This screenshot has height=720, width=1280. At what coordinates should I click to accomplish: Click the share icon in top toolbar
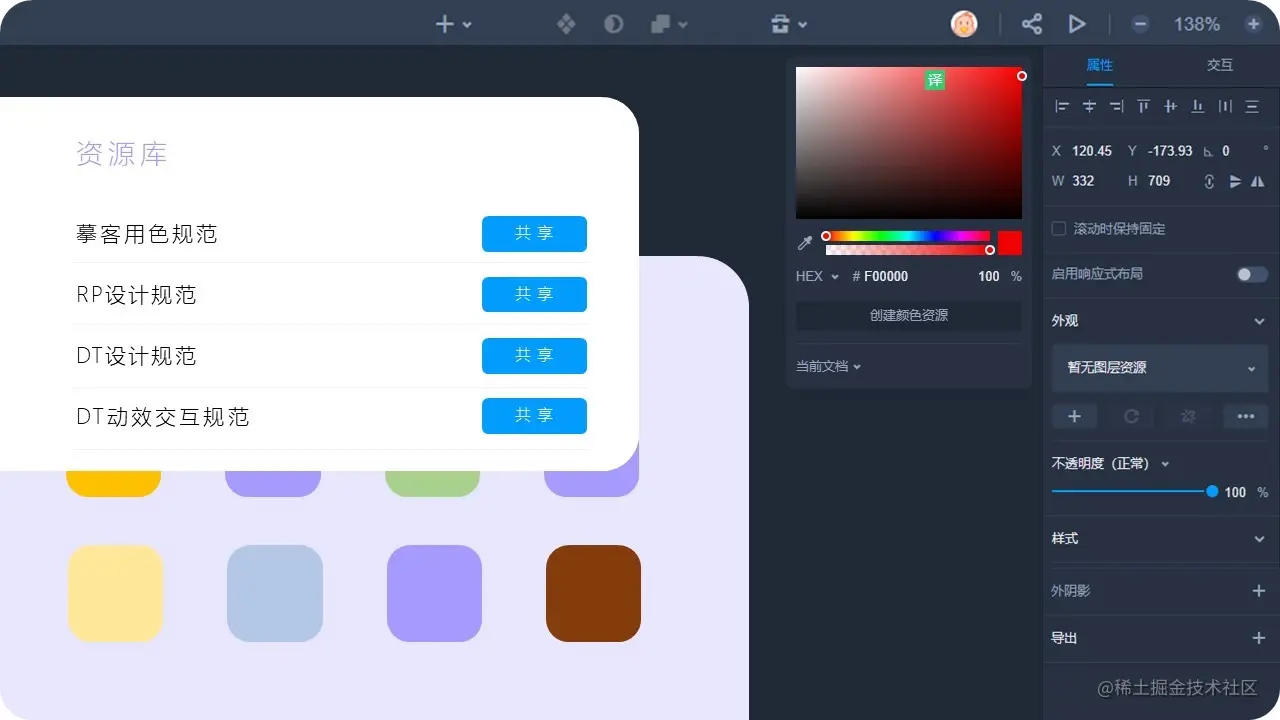click(x=1032, y=24)
